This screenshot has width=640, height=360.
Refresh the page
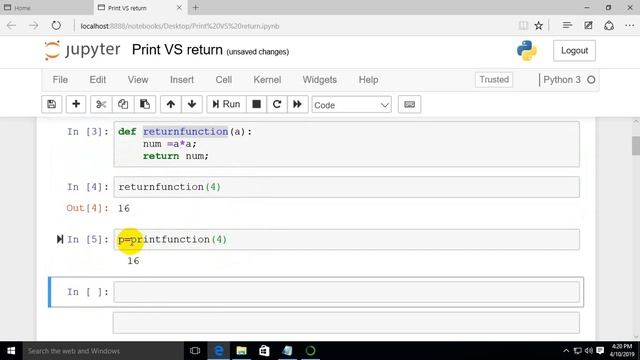(56, 26)
